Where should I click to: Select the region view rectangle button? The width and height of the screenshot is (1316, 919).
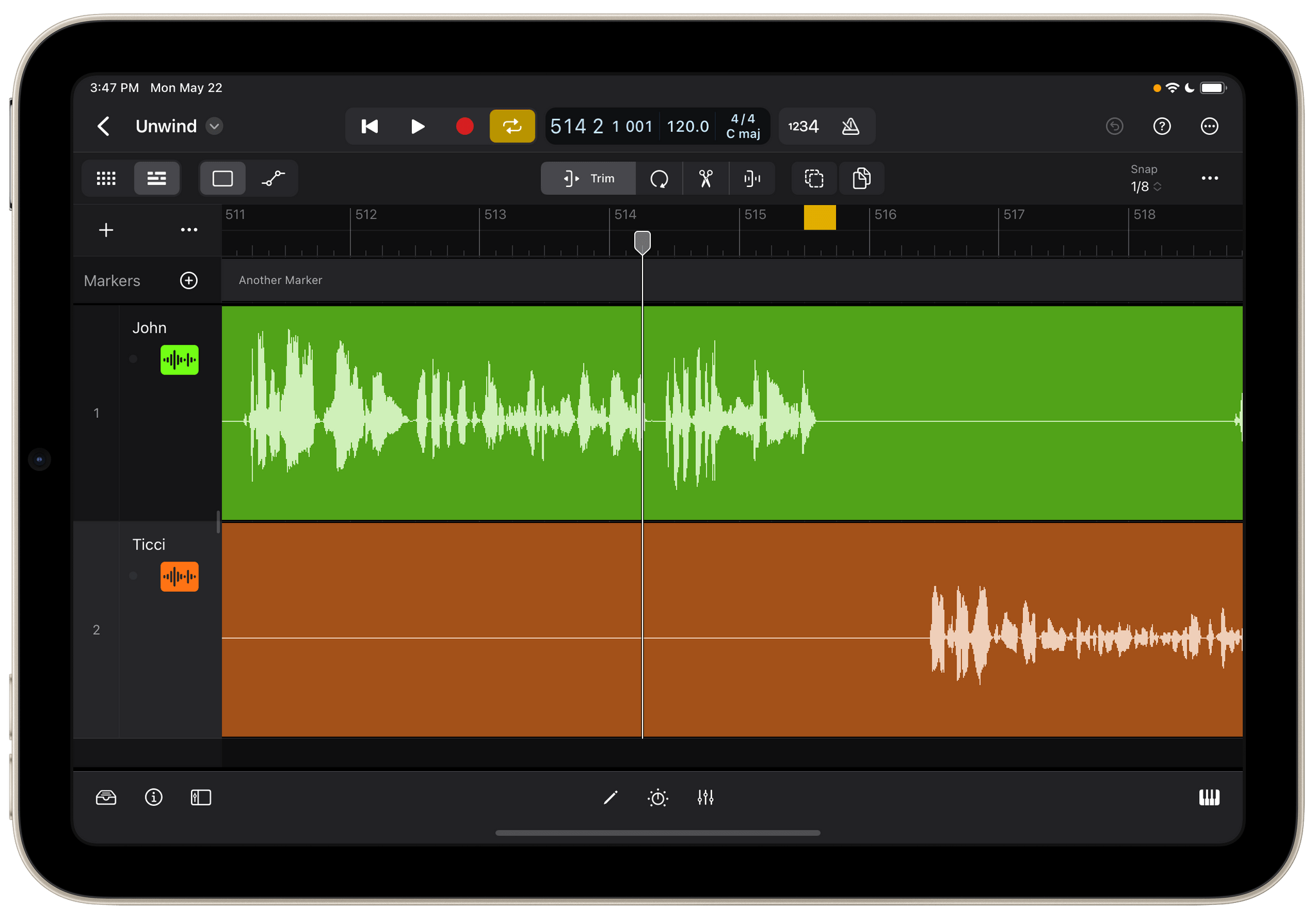click(222, 178)
